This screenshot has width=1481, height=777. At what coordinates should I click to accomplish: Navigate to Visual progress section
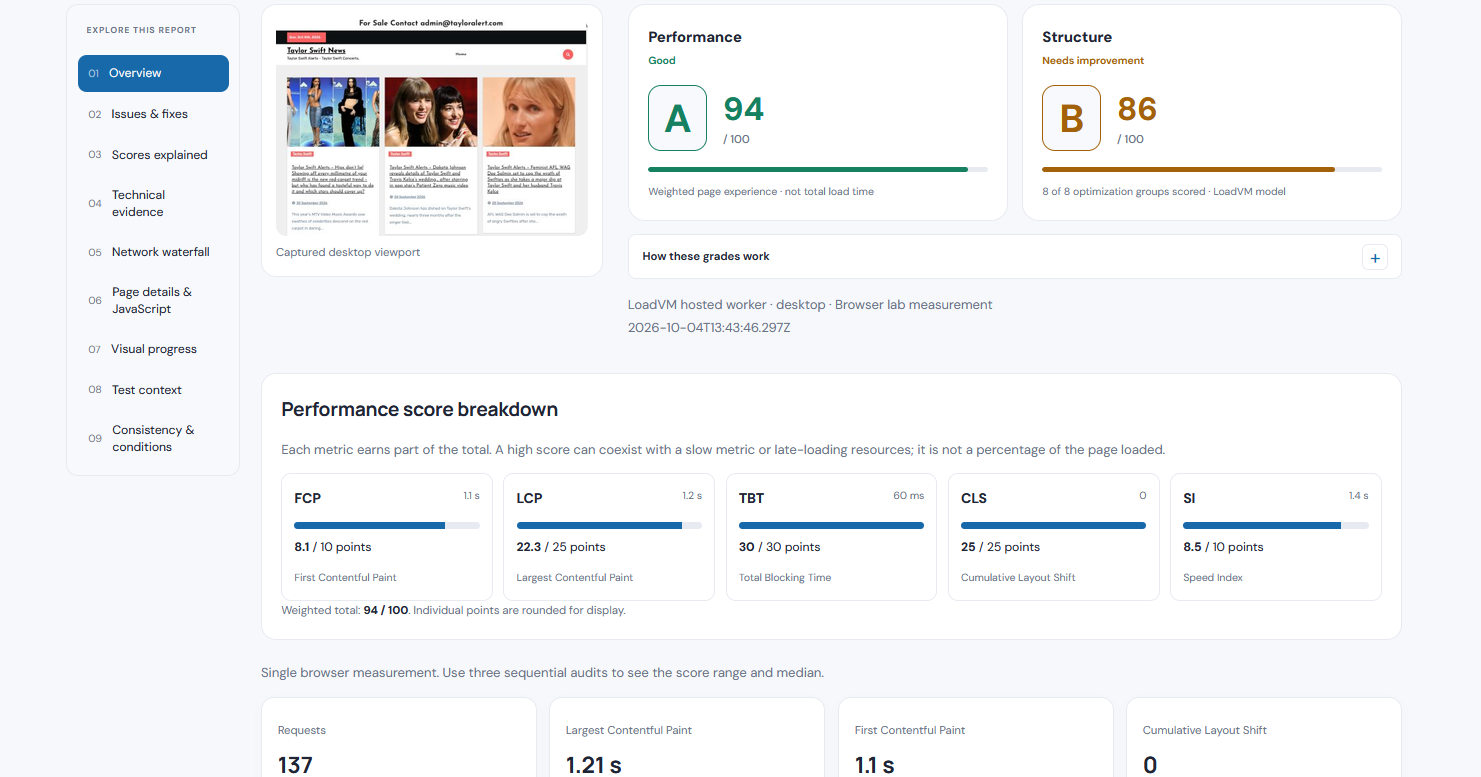[153, 349]
